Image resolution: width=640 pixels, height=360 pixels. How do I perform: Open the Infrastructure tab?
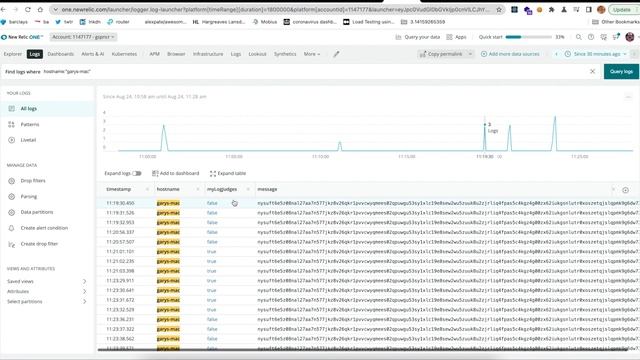208,54
